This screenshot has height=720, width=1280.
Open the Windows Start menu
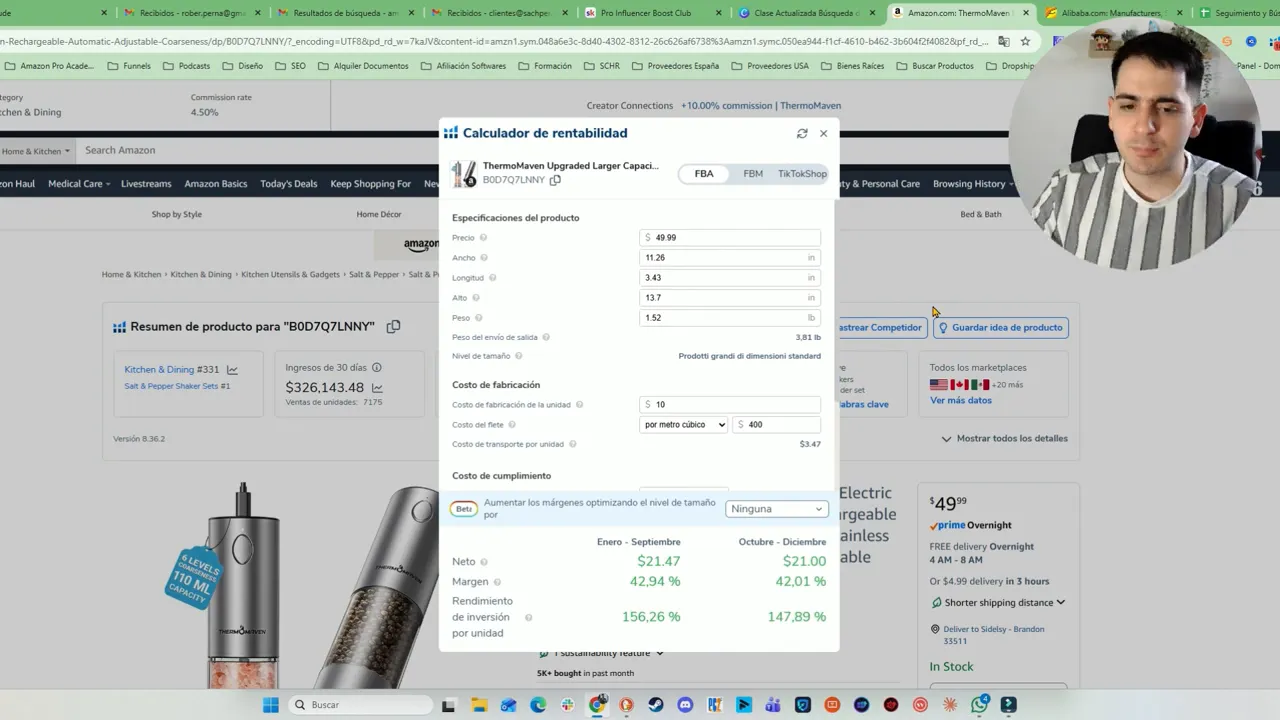click(x=271, y=705)
